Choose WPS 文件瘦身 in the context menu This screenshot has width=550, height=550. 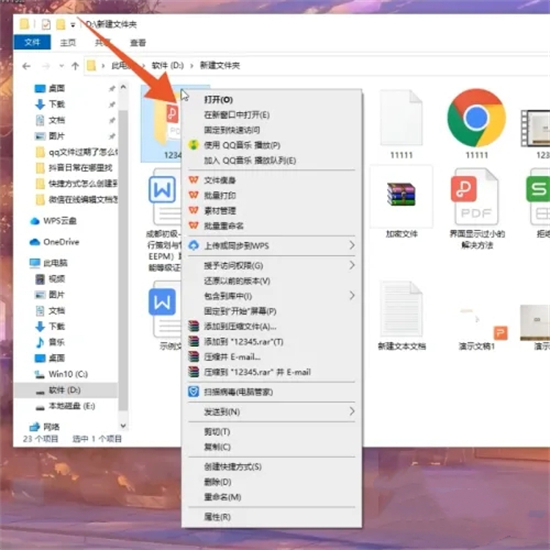[271, 180]
